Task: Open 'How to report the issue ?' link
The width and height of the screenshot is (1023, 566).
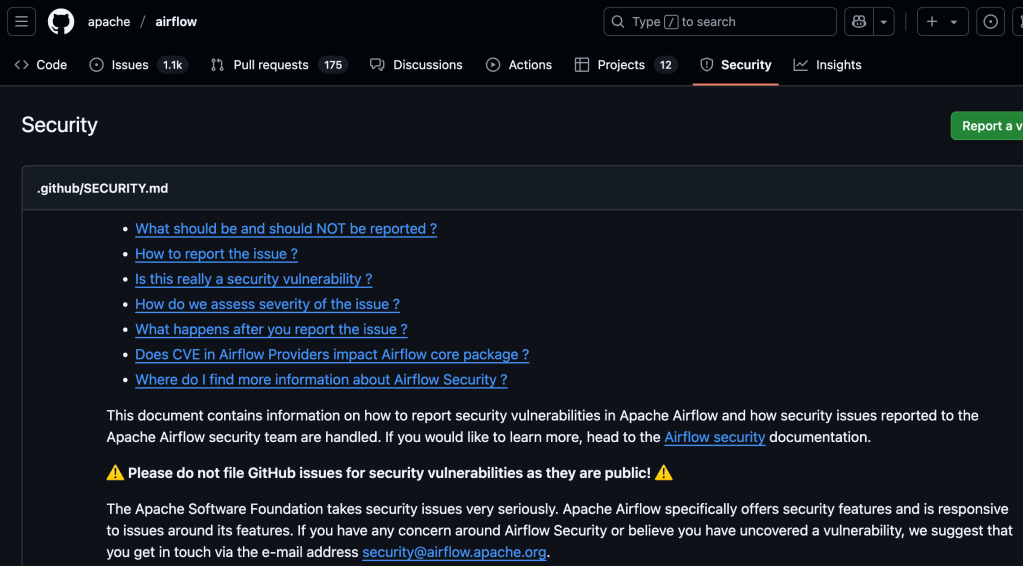Action: [x=216, y=254]
